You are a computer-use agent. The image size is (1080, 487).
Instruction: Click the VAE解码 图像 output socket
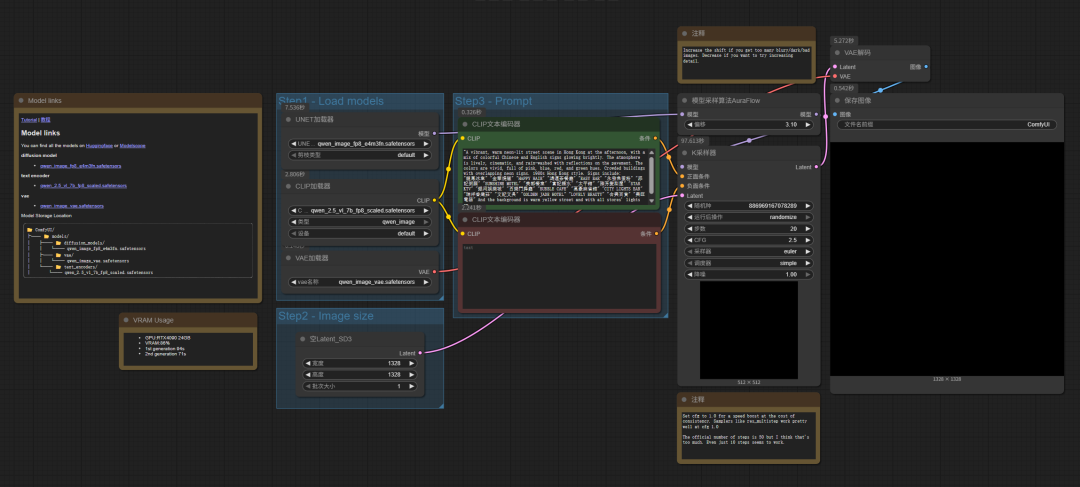pos(926,67)
